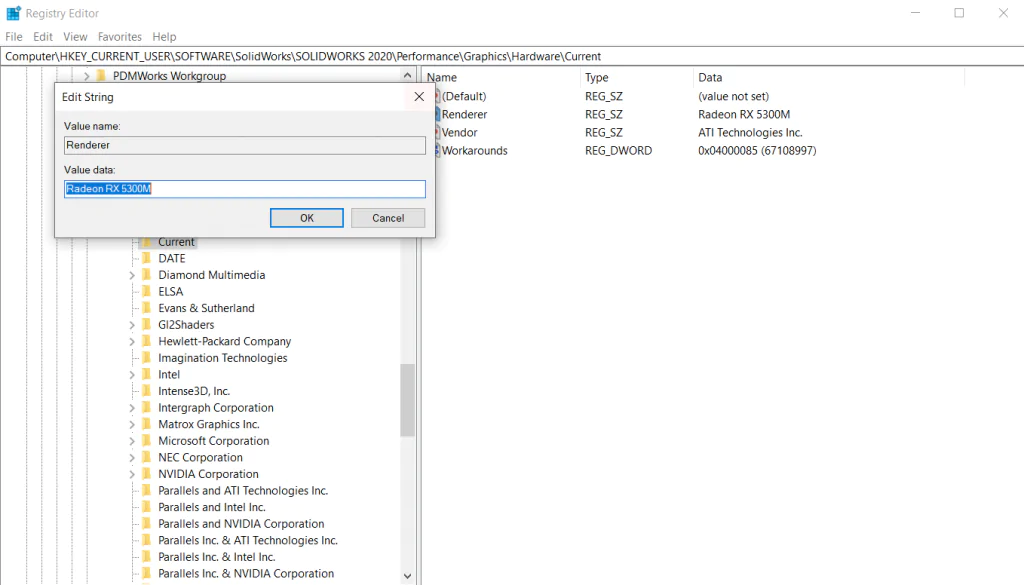Open the Favorites menu
The image size is (1024, 585).
pyautogui.click(x=120, y=37)
